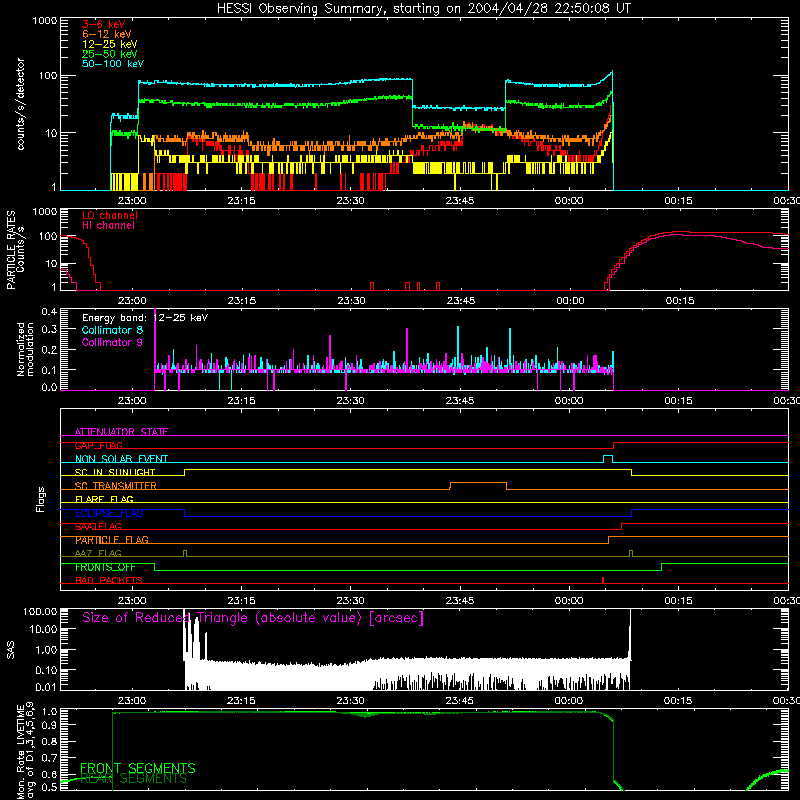Click the BAD_PACKETS flag label
This screenshot has height=800, width=800.
pyautogui.click(x=109, y=581)
